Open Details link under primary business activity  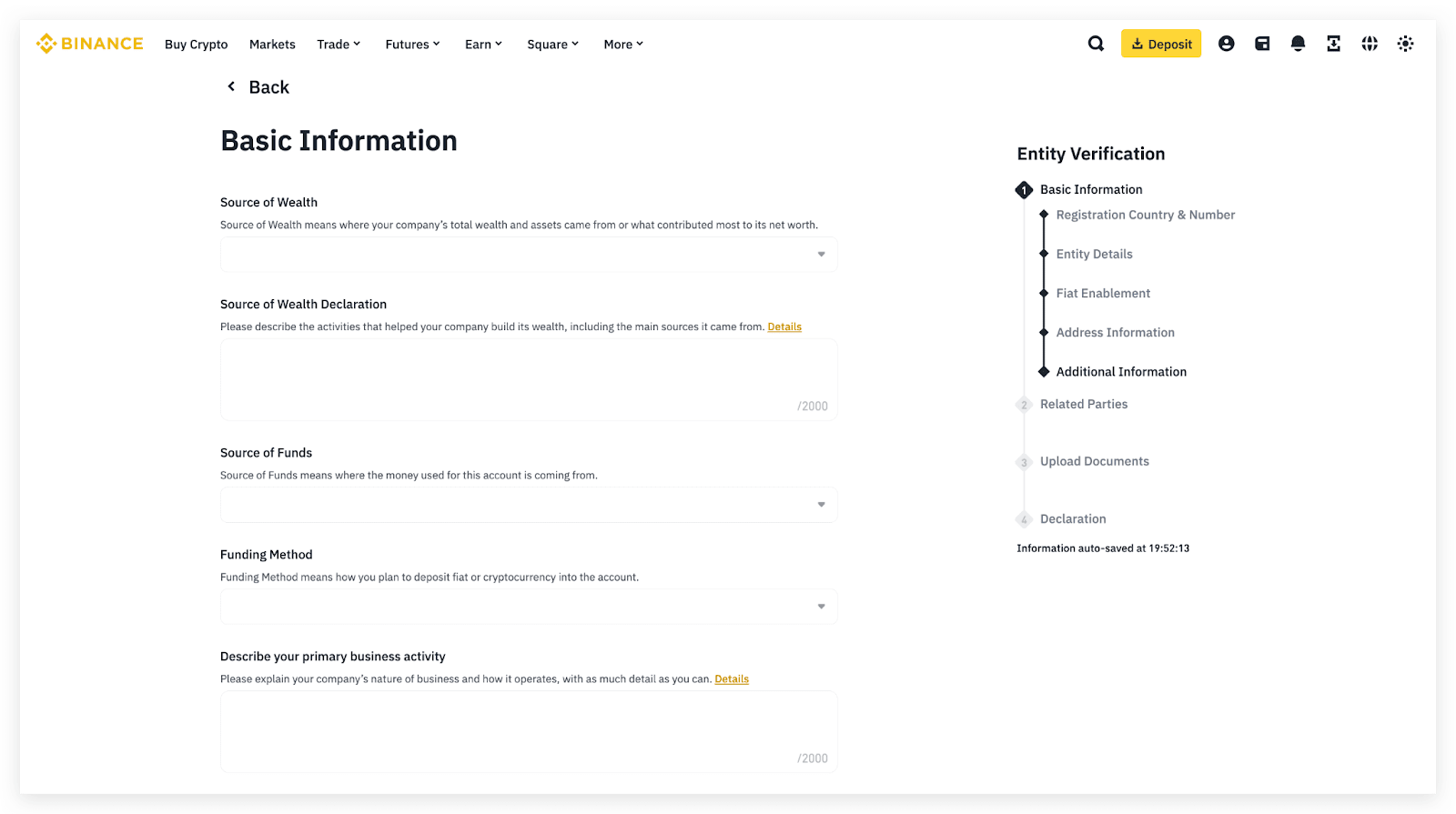click(x=732, y=678)
